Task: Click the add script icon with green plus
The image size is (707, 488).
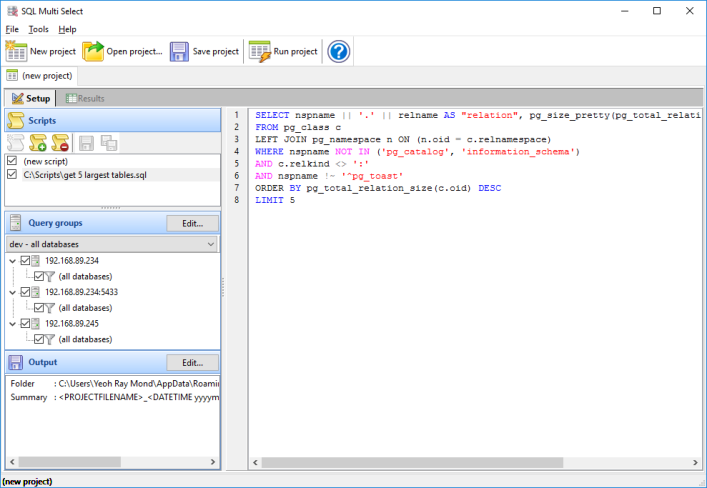Action: pyautogui.click(x=39, y=144)
